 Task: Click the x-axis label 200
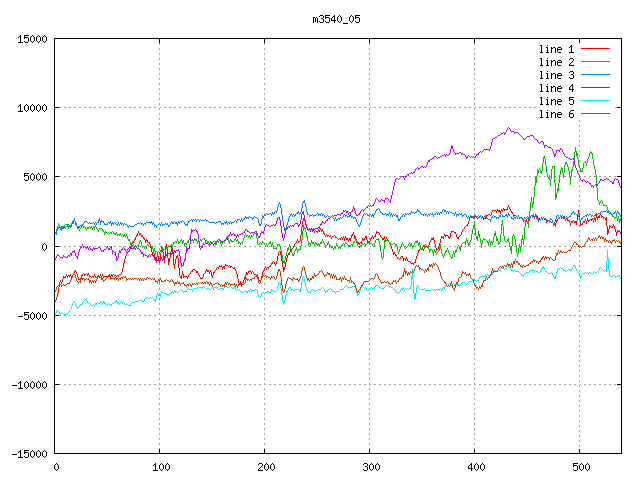tap(266, 467)
